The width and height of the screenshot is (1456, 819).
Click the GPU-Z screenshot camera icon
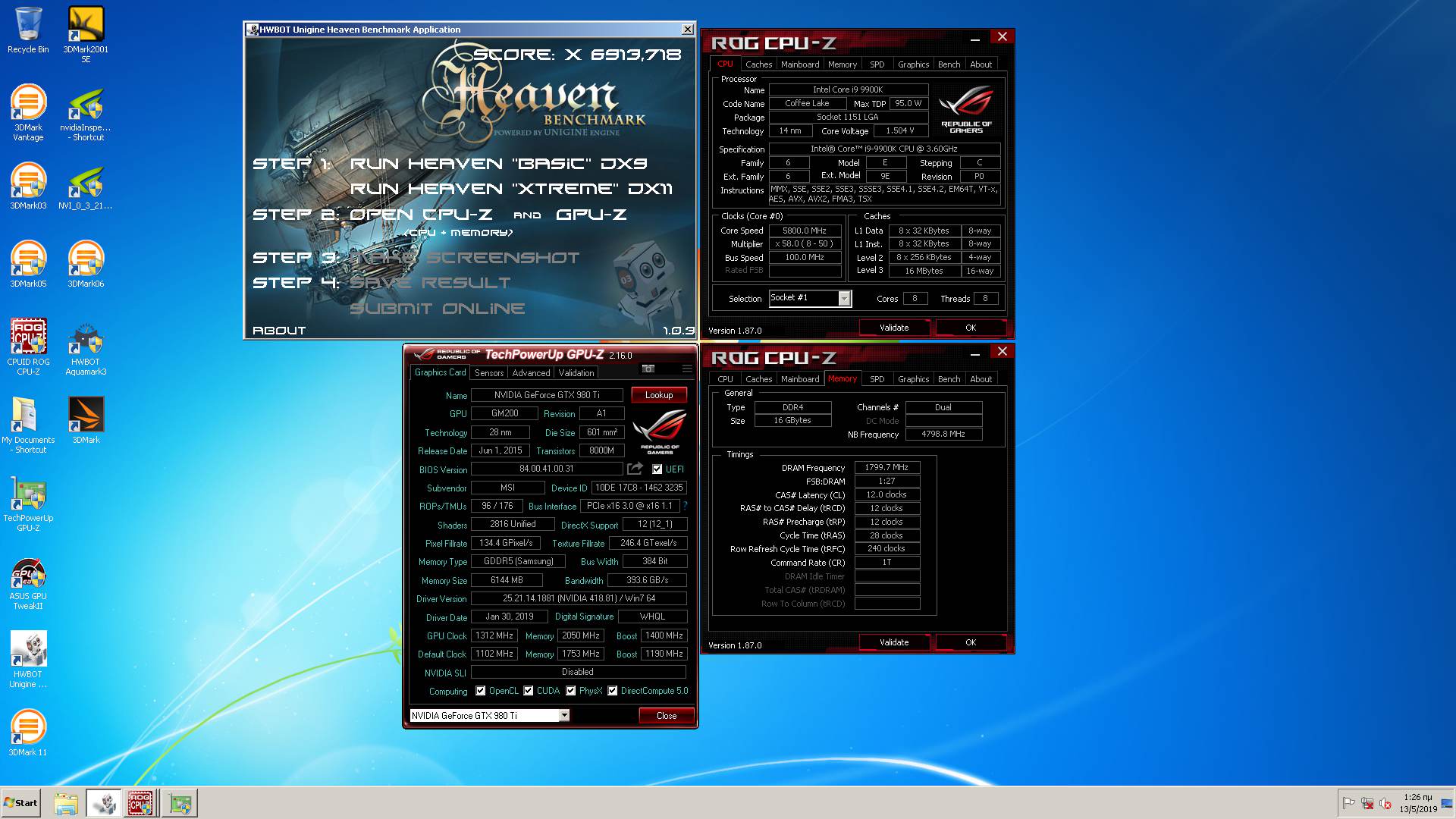pos(648,369)
